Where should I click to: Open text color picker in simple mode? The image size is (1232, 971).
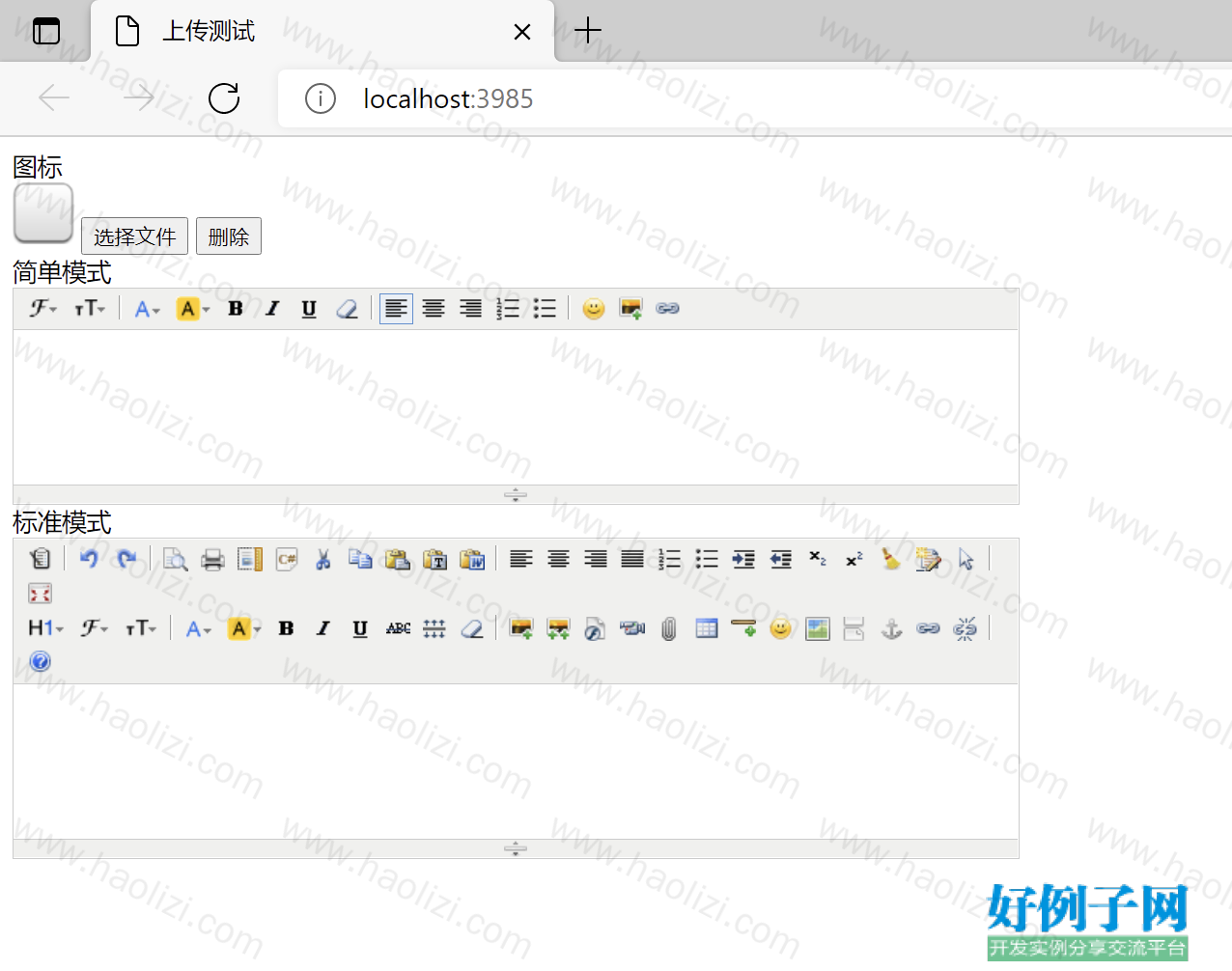tap(147, 309)
